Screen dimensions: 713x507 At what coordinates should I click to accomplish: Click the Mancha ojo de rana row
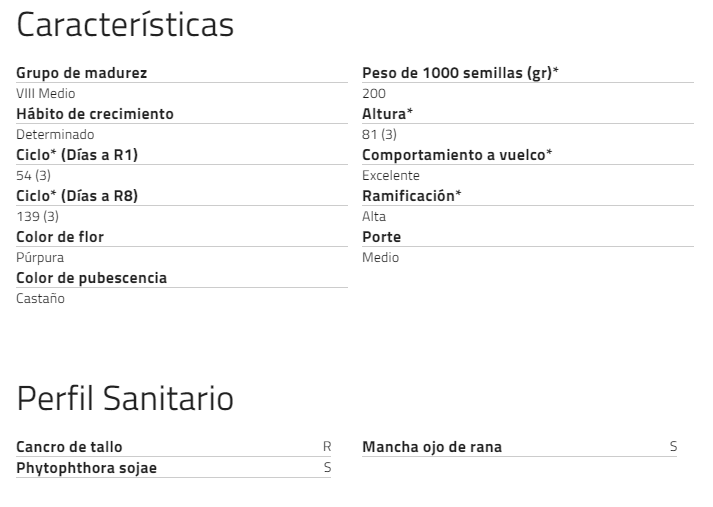point(520,447)
